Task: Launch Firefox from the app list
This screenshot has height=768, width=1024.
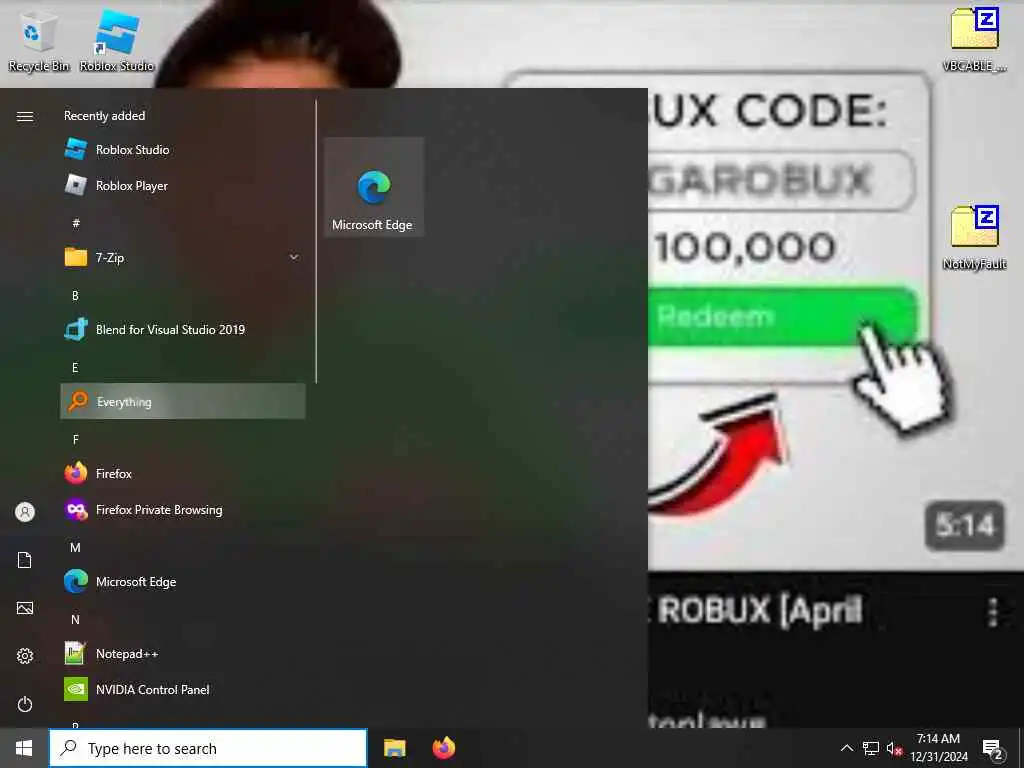Action: (x=183, y=473)
